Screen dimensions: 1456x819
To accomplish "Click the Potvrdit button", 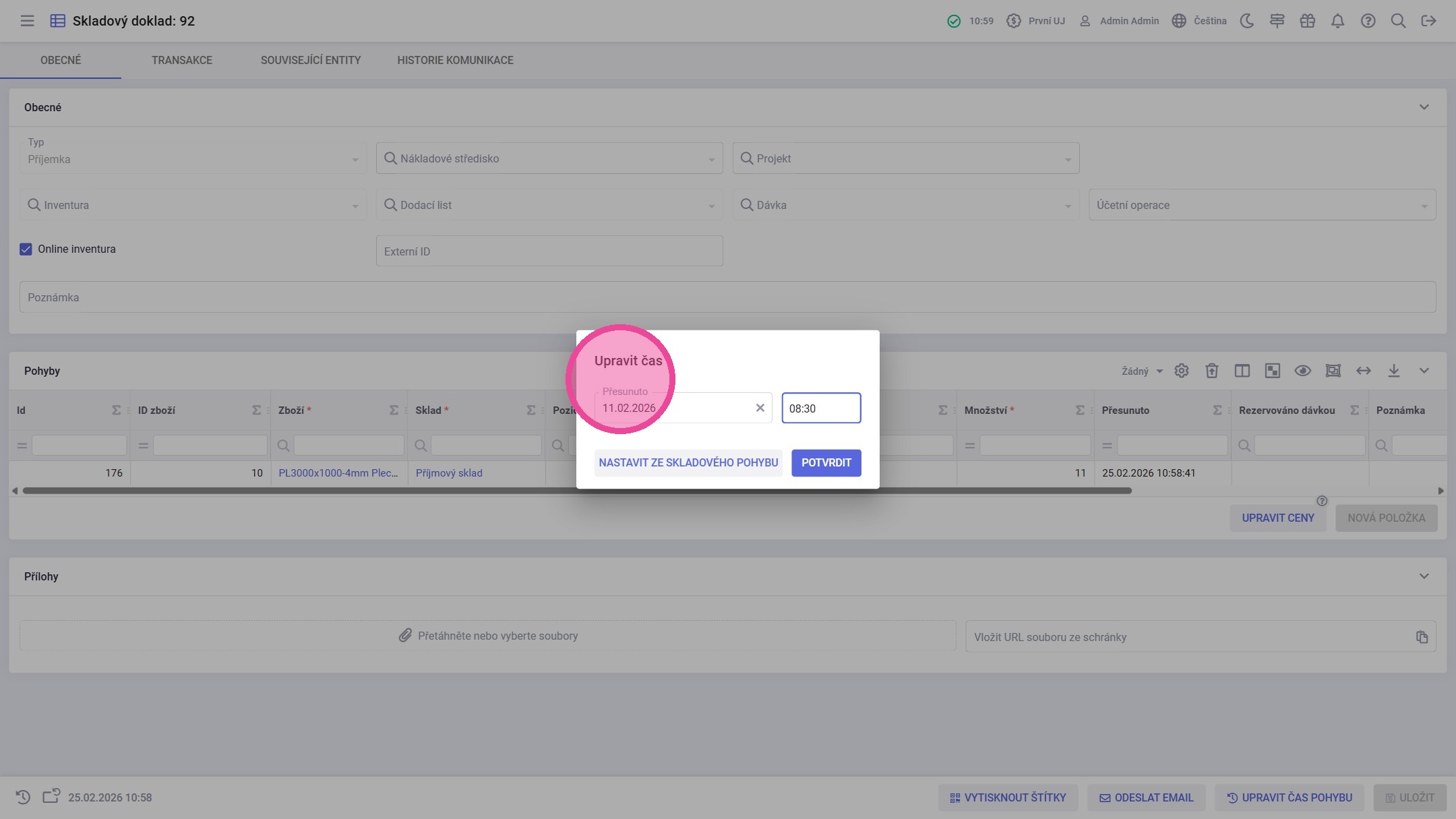I will click(x=826, y=463).
